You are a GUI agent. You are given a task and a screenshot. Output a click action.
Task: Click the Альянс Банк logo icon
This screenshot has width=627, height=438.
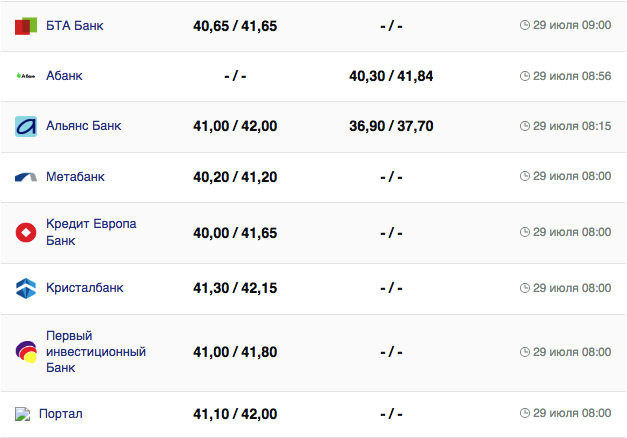coord(26,127)
